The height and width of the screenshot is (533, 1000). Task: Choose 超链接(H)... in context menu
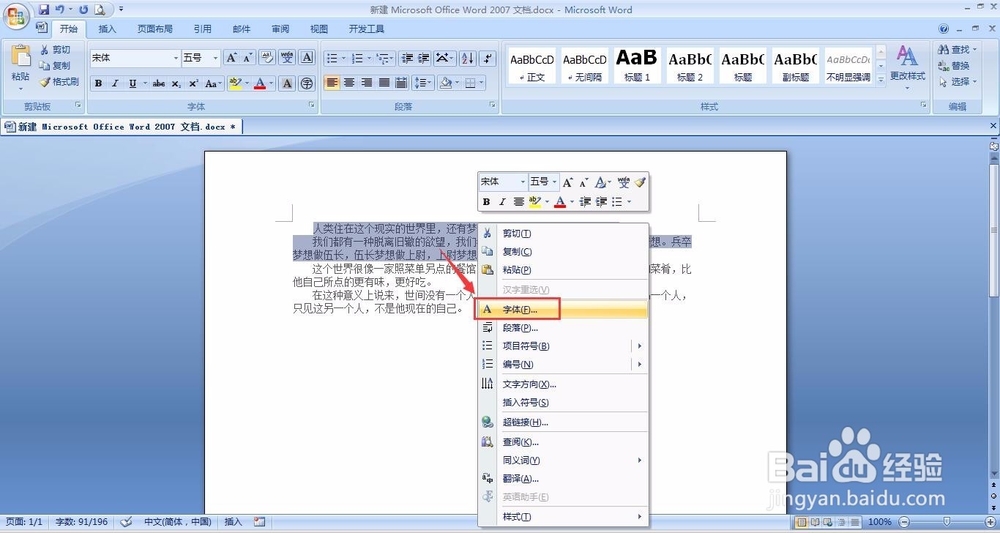pos(563,422)
